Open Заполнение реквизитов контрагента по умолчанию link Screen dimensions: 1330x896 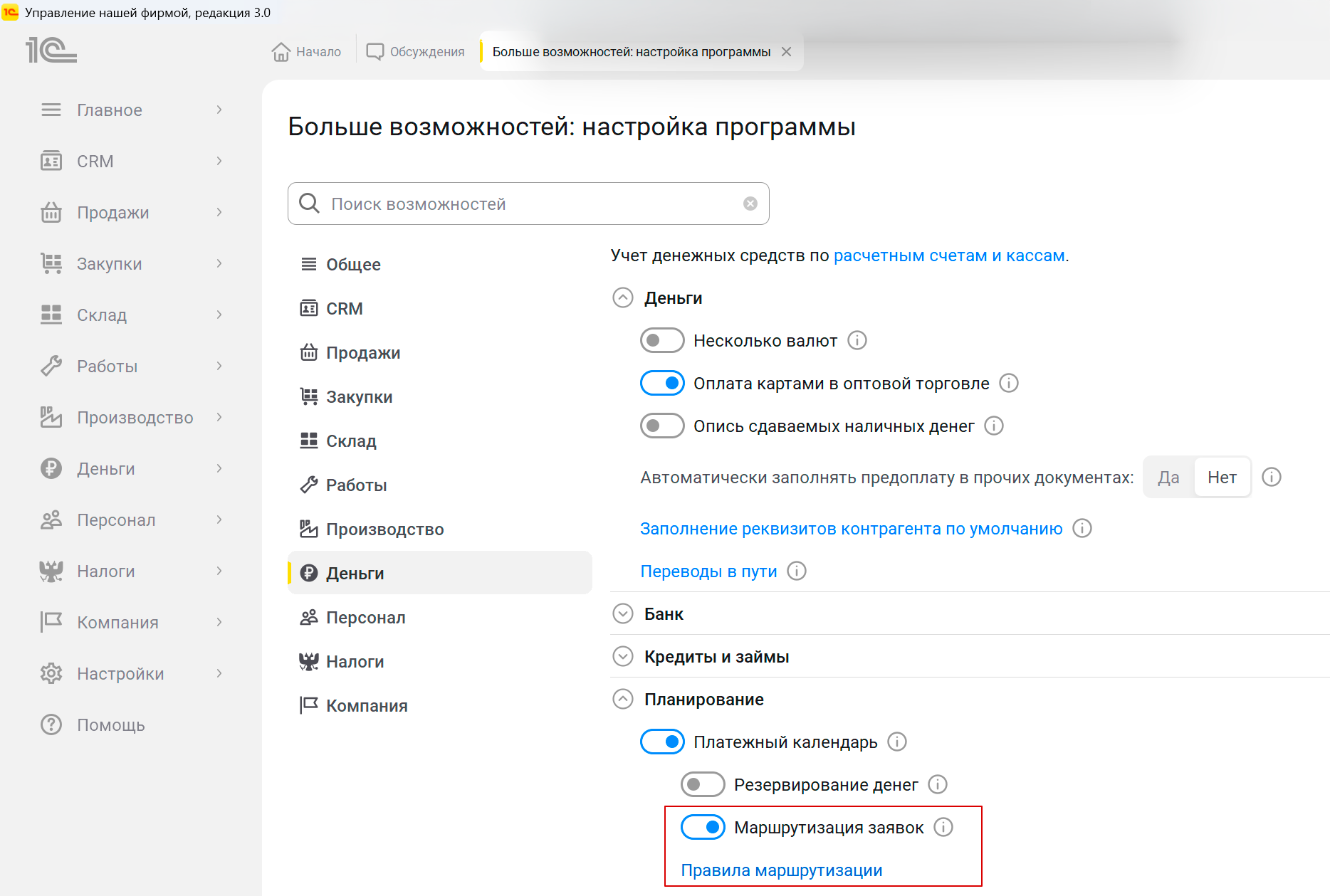851,529
